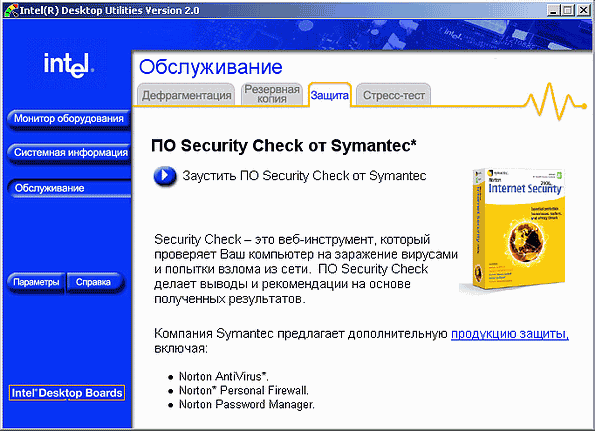Open Монитор оборудования section
Viewport: 595px width, 431px height.
[69, 119]
